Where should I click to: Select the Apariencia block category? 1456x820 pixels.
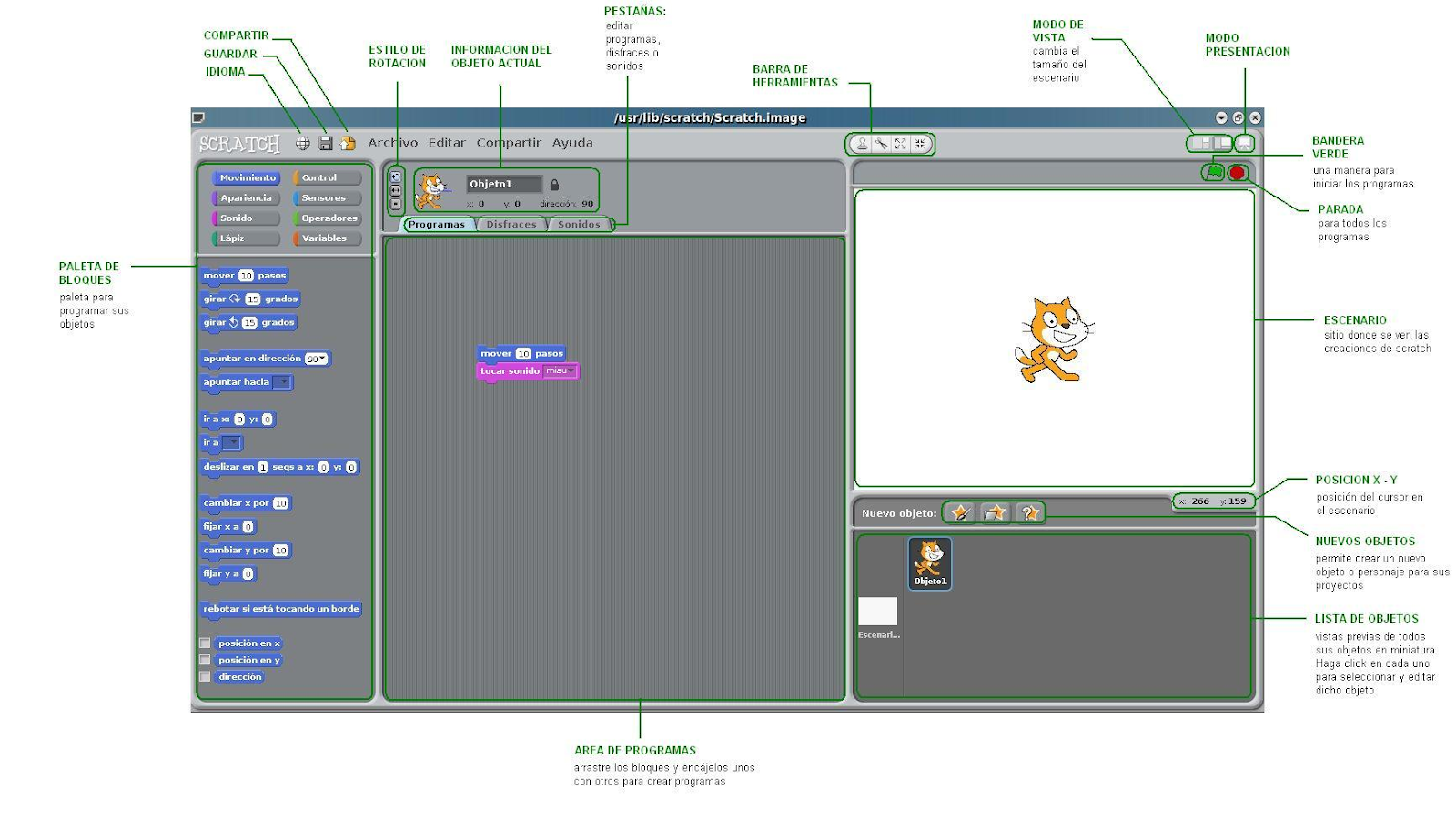click(247, 198)
